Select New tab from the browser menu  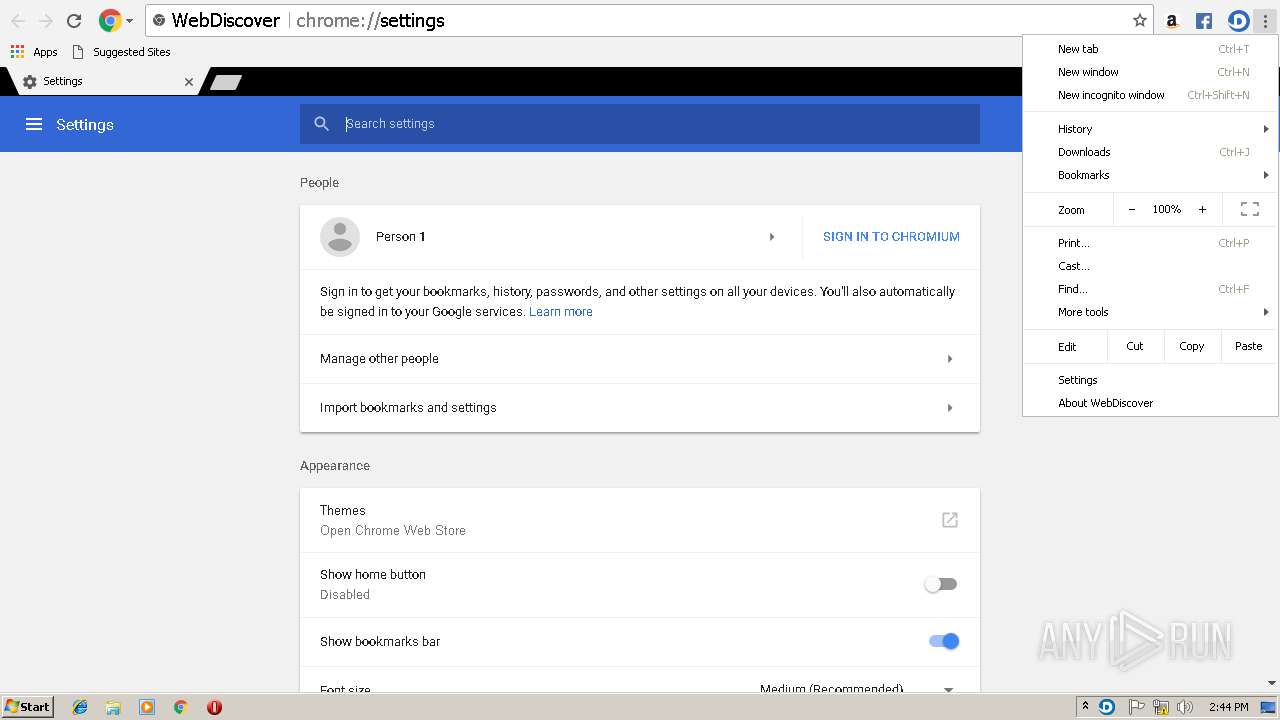pyautogui.click(x=1150, y=49)
